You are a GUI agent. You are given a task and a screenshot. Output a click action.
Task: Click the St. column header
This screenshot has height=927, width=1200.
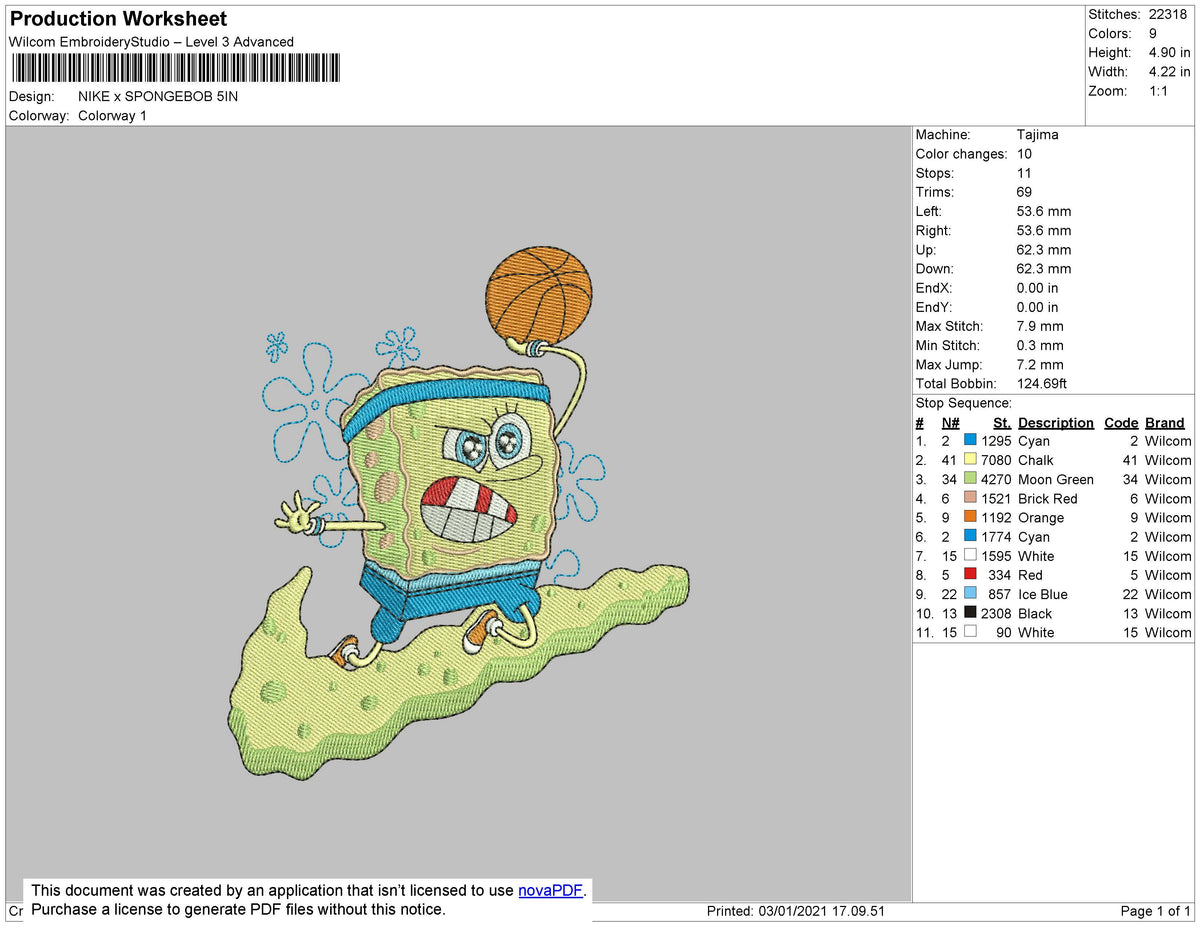coord(1002,422)
